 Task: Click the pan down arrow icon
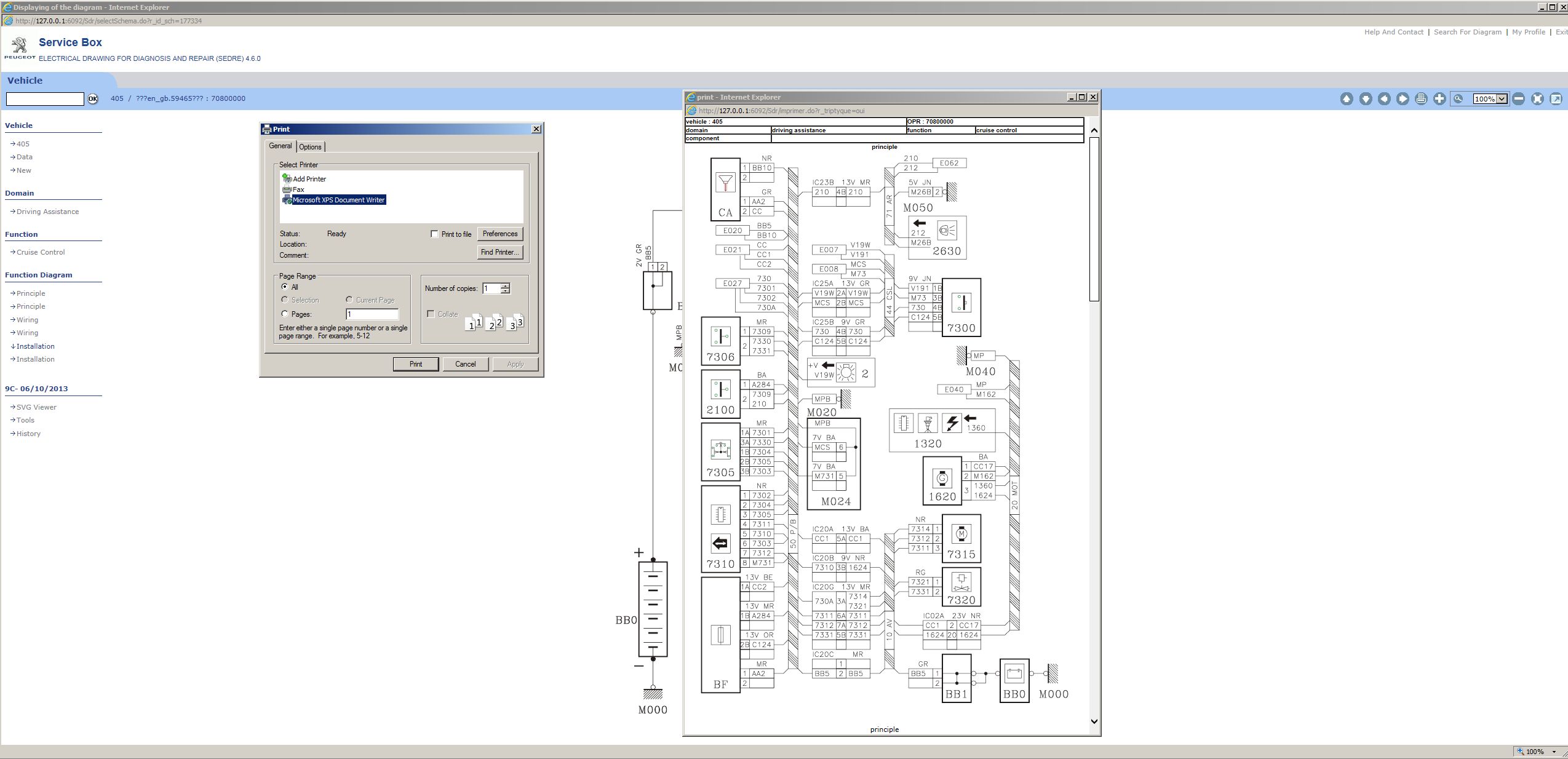coord(1366,99)
